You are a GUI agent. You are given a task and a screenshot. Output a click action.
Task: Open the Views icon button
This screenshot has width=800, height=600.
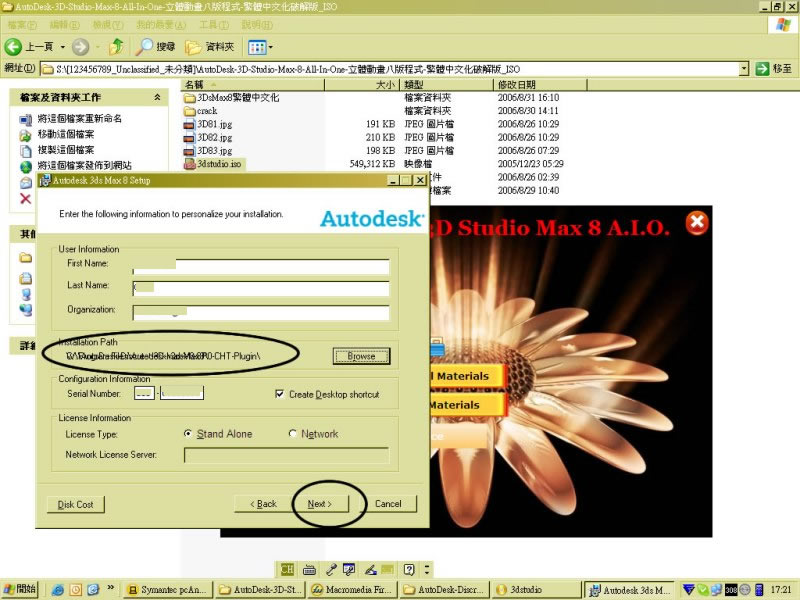pos(256,47)
